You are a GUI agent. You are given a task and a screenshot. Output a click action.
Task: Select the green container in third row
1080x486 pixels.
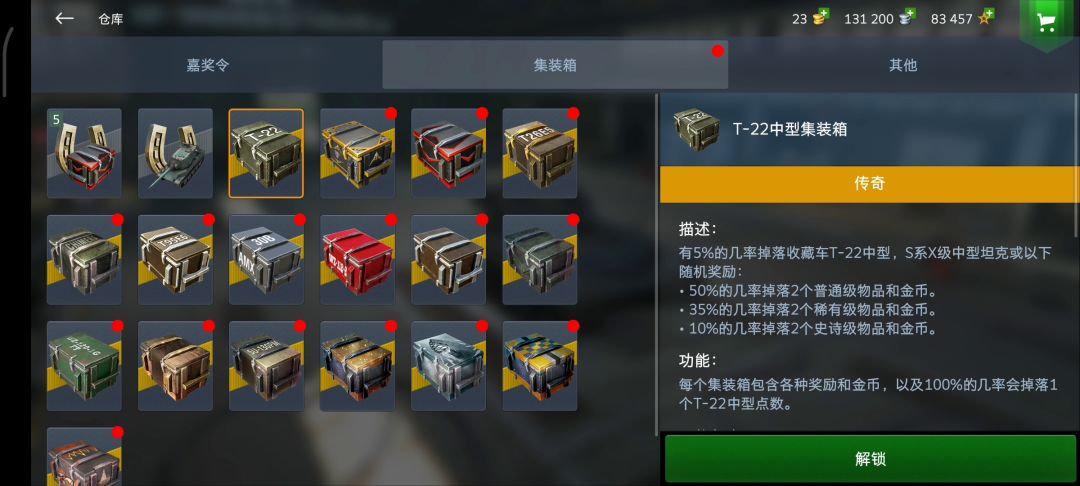(84, 366)
